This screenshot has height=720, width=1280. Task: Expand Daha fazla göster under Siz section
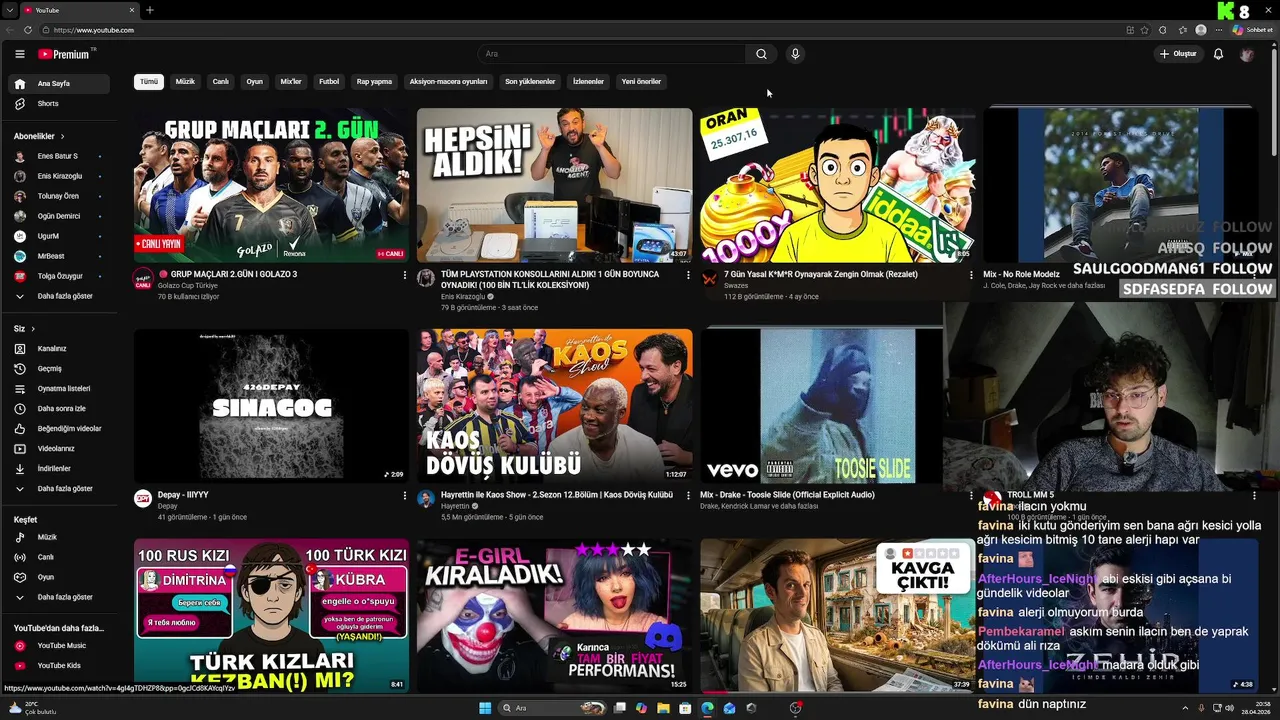pos(59,489)
